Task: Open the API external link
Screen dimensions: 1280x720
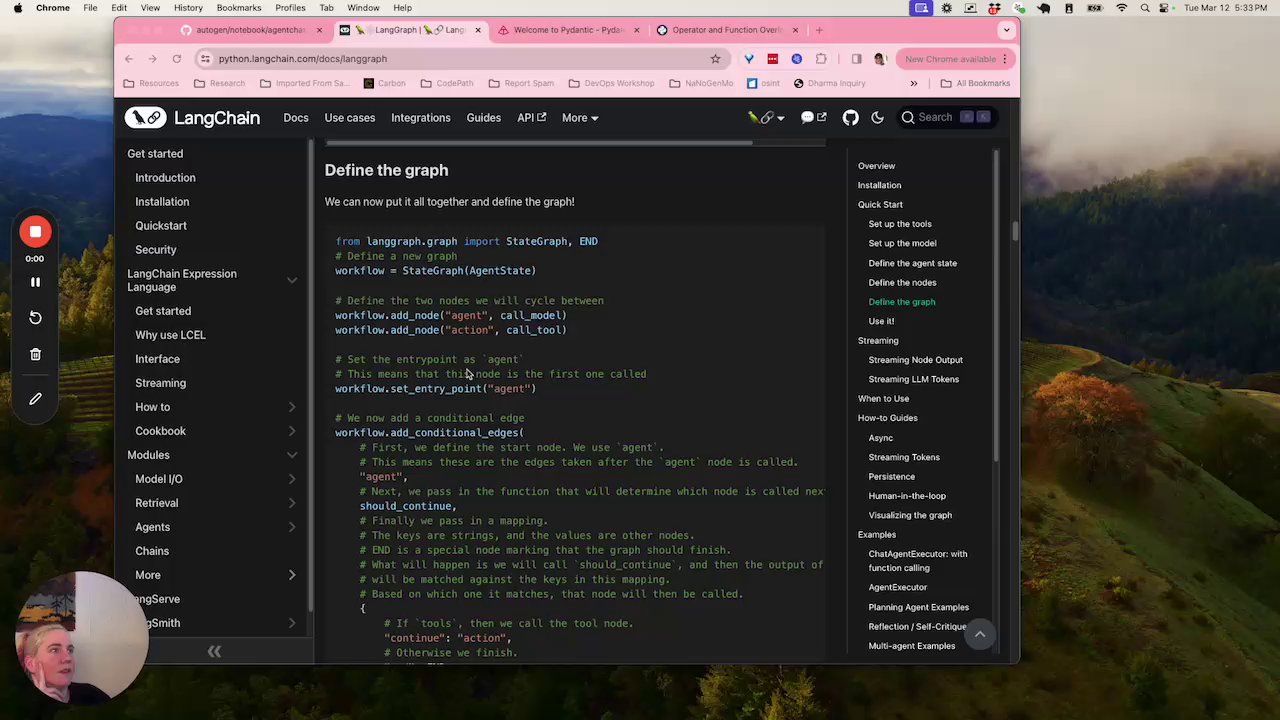Action: [531, 118]
